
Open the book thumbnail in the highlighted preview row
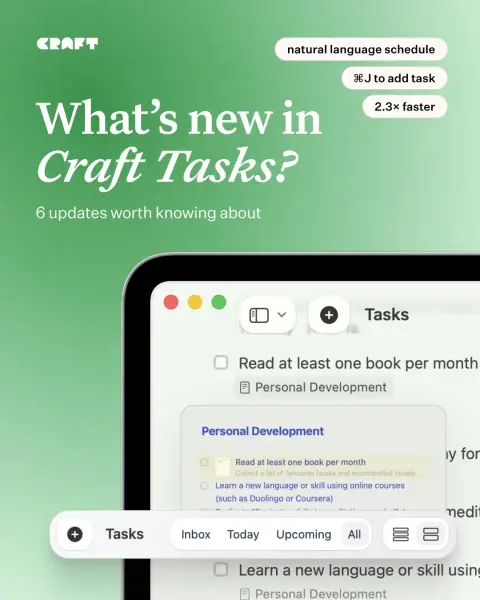pos(222,467)
